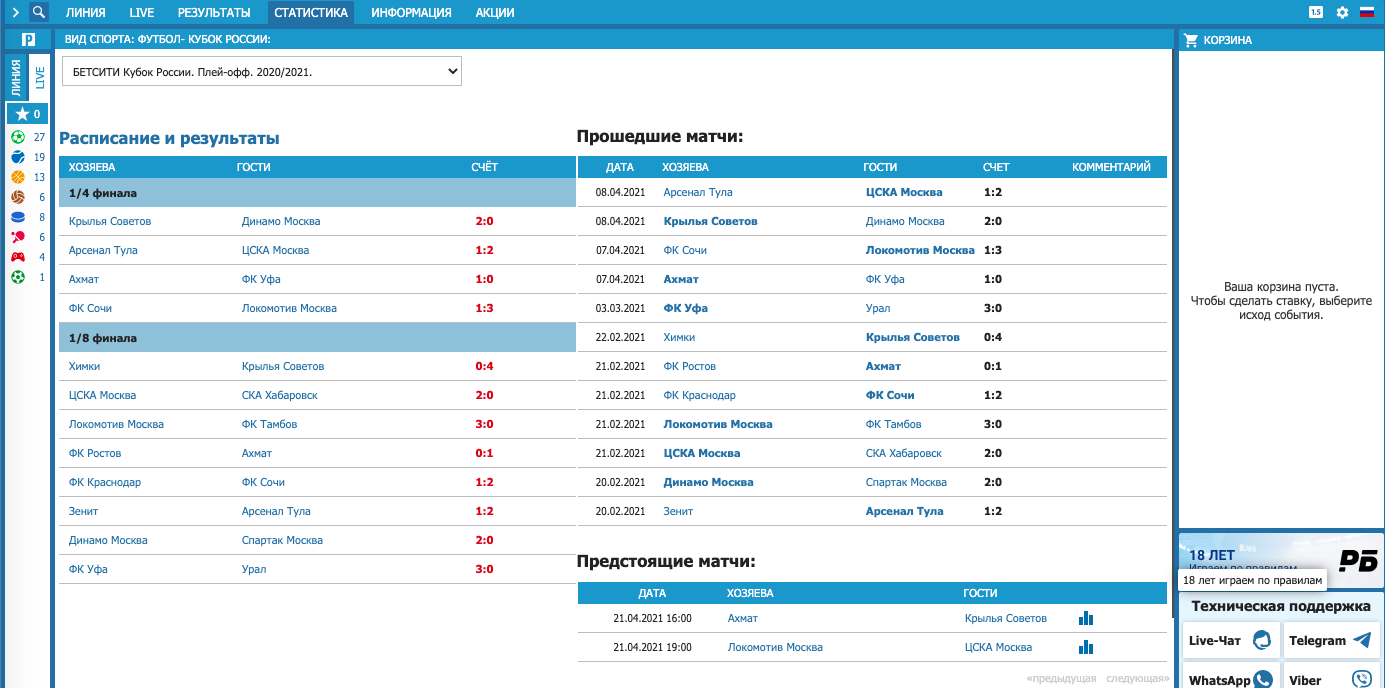Click the cart icon beside КОРЗИНА

pyautogui.click(x=1191, y=40)
